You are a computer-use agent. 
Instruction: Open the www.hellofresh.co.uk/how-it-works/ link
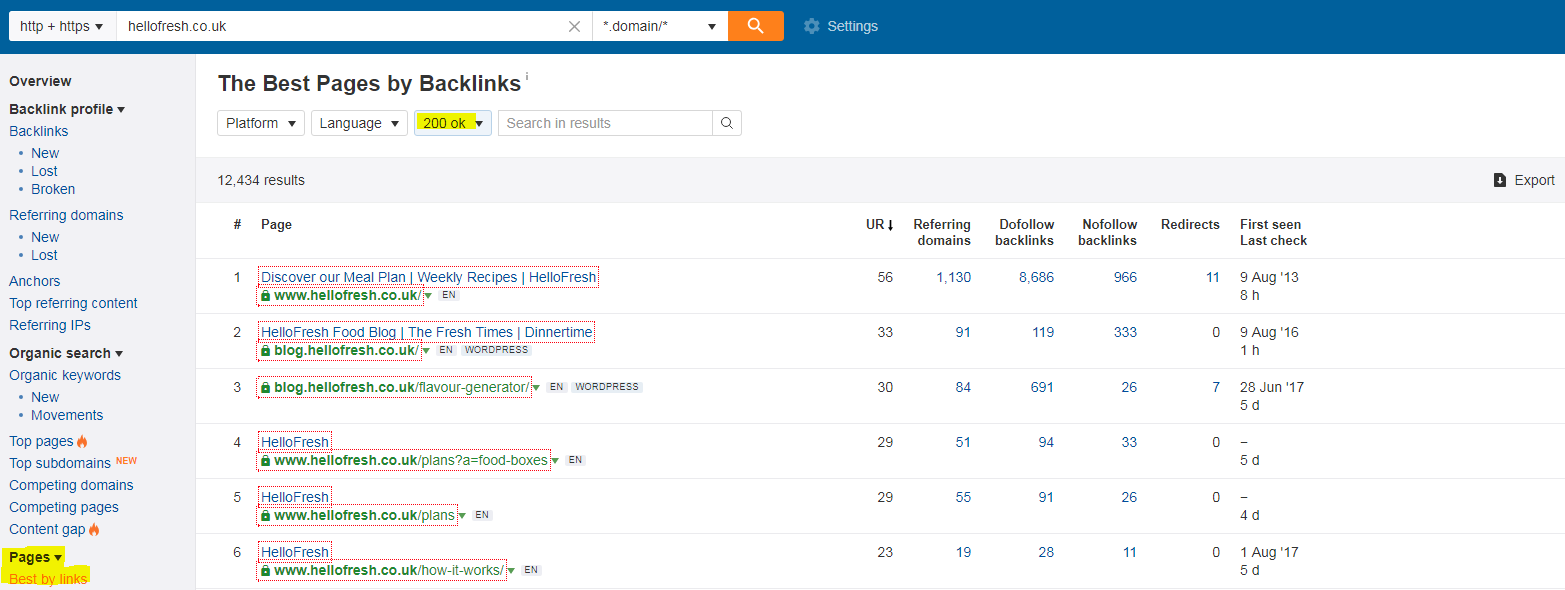389,571
